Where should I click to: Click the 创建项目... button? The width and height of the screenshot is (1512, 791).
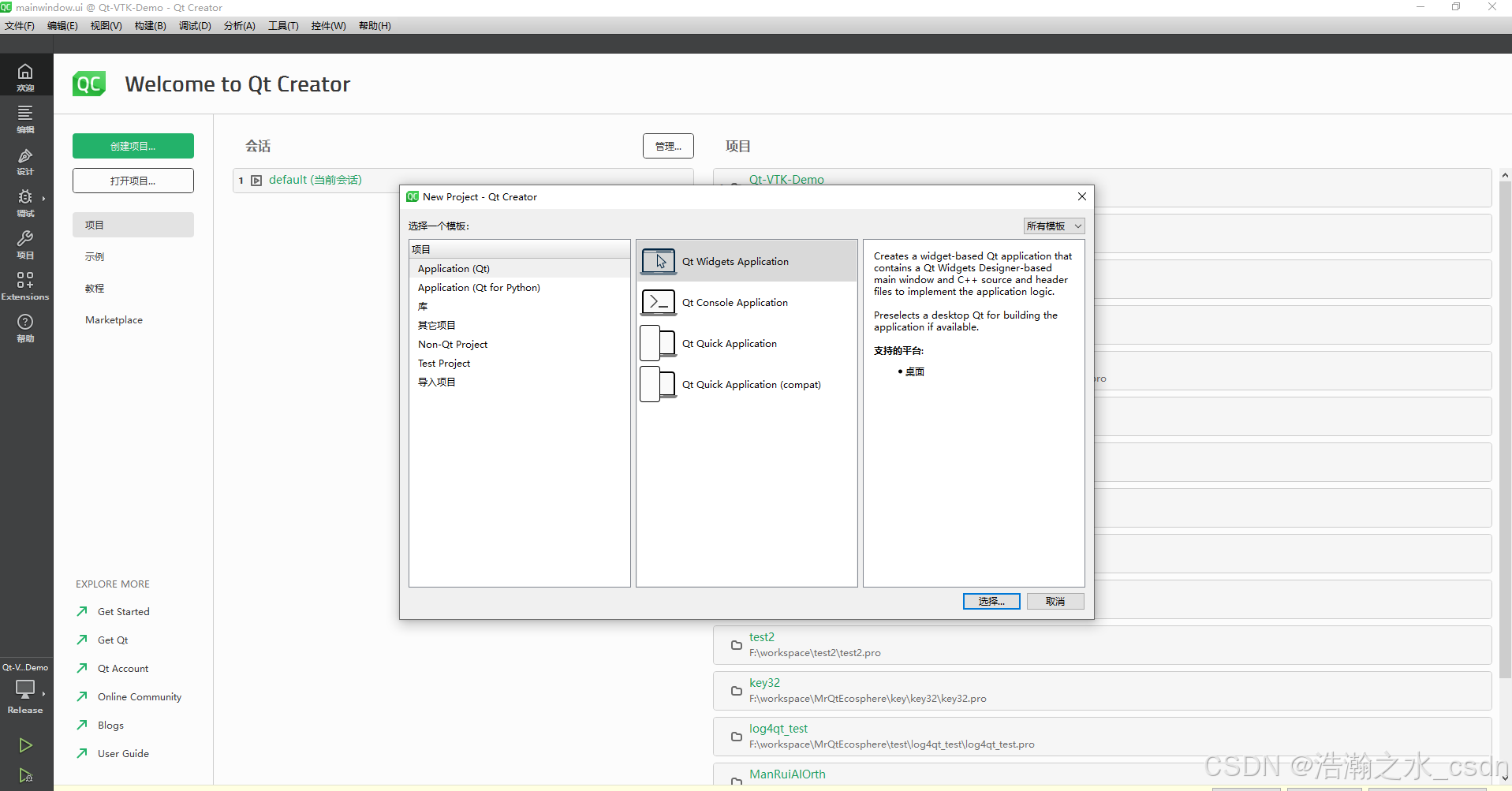[133, 146]
